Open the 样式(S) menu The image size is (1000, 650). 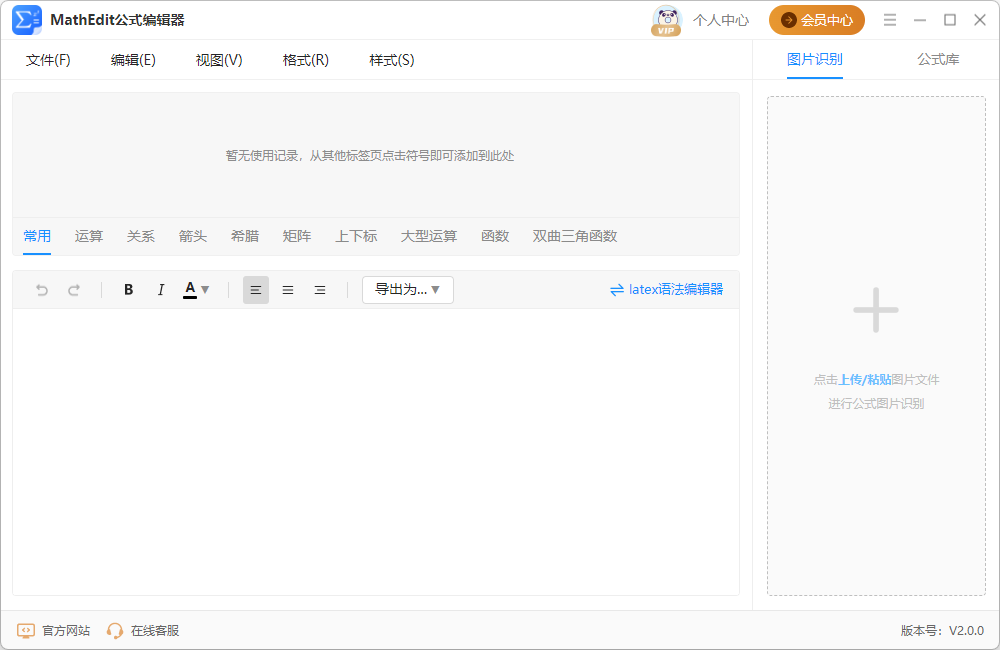392,60
